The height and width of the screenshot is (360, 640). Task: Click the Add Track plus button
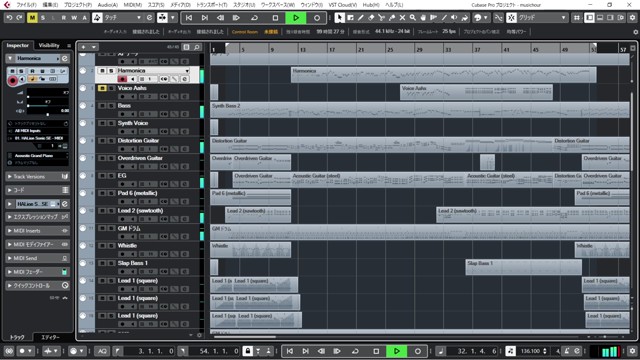tap(83, 47)
